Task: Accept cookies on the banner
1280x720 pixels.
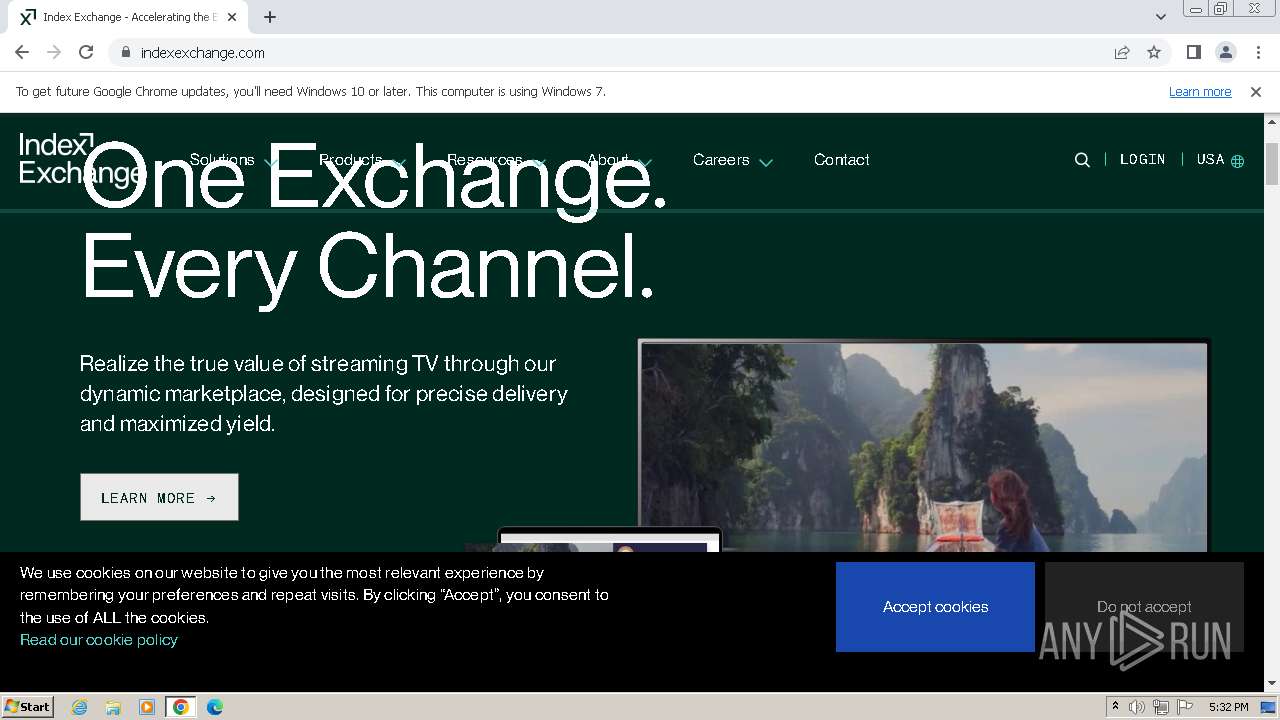Action: [x=935, y=607]
